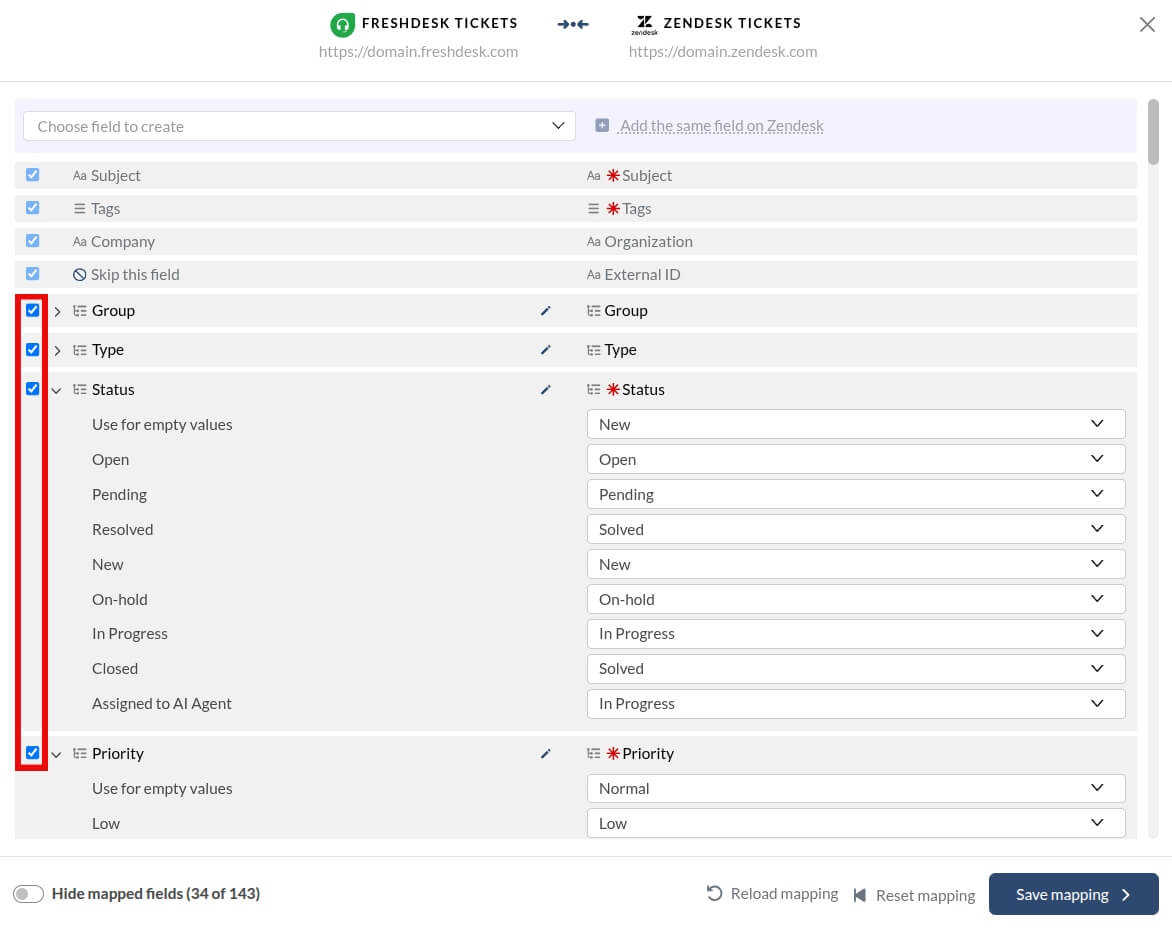Uncheck the Subject field checkbox
This screenshot has height=928, width=1172.
(32, 175)
